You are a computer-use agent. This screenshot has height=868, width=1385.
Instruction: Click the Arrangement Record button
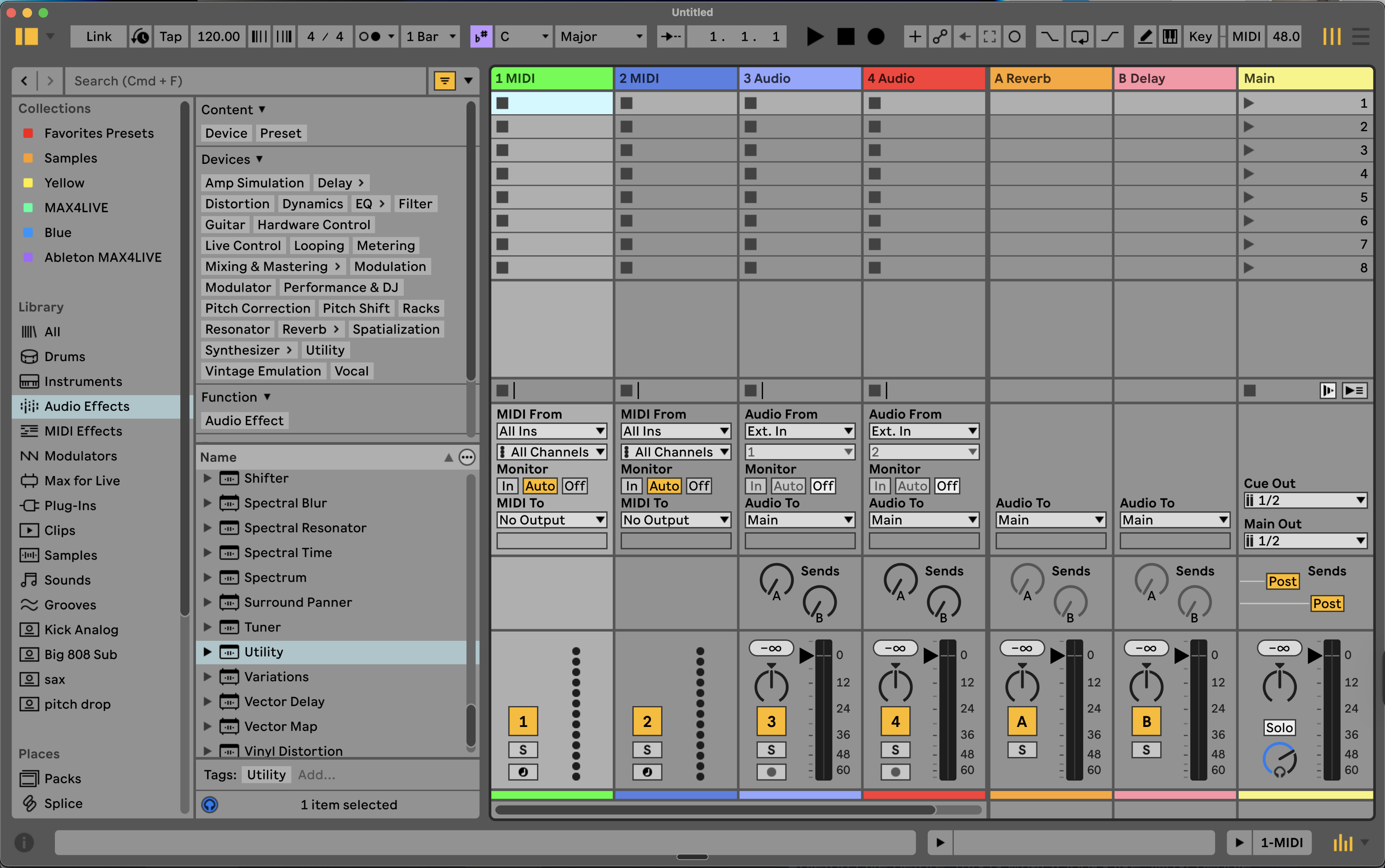point(875,37)
